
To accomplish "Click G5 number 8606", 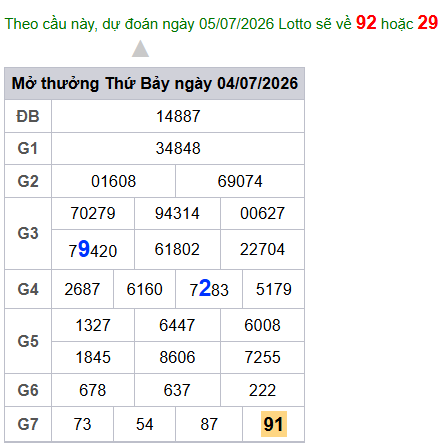I will point(177,357).
